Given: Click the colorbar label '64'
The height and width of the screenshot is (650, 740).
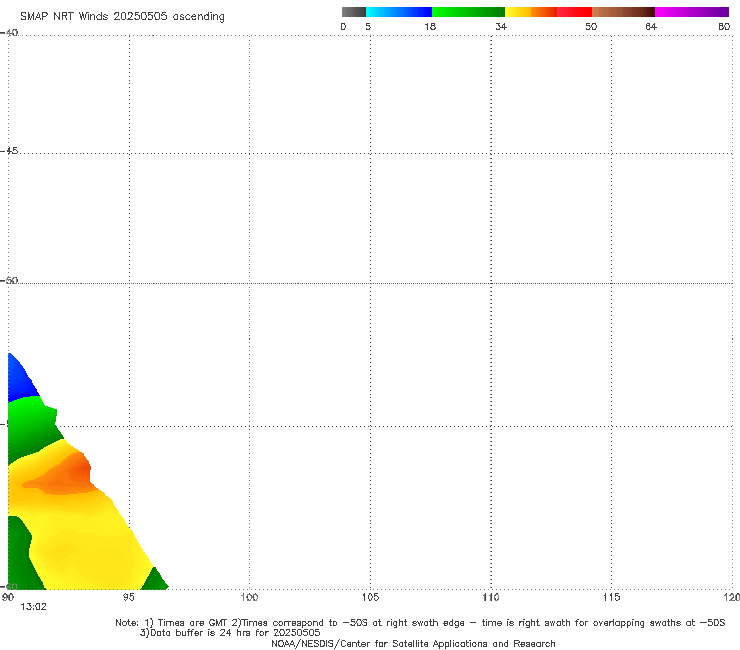Looking at the screenshot, I should click(x=651, y=26).
